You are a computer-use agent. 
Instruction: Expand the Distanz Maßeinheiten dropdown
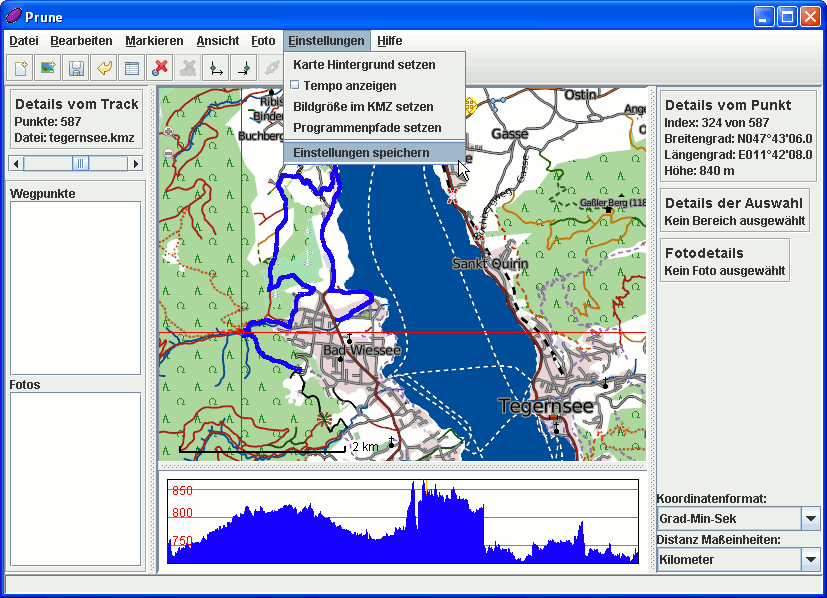[810, 560]
